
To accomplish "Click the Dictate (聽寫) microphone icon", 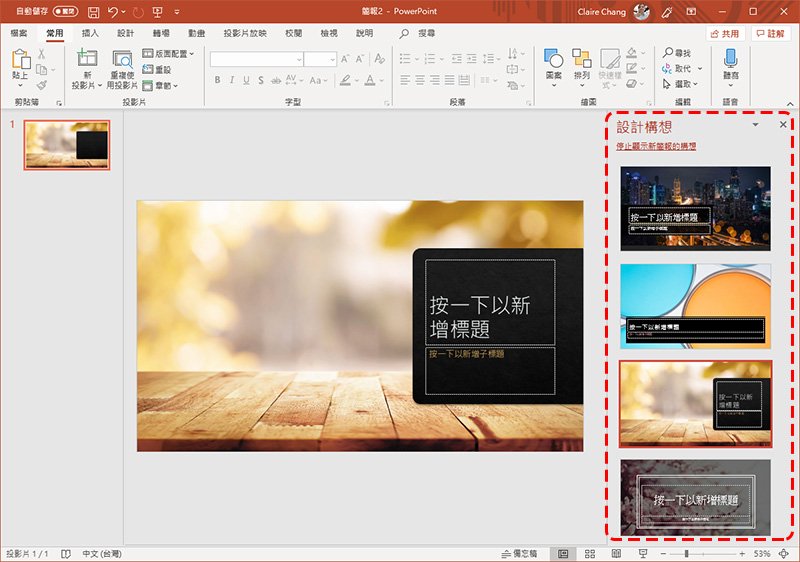I will pyautogui.click(x=730, y=59).
